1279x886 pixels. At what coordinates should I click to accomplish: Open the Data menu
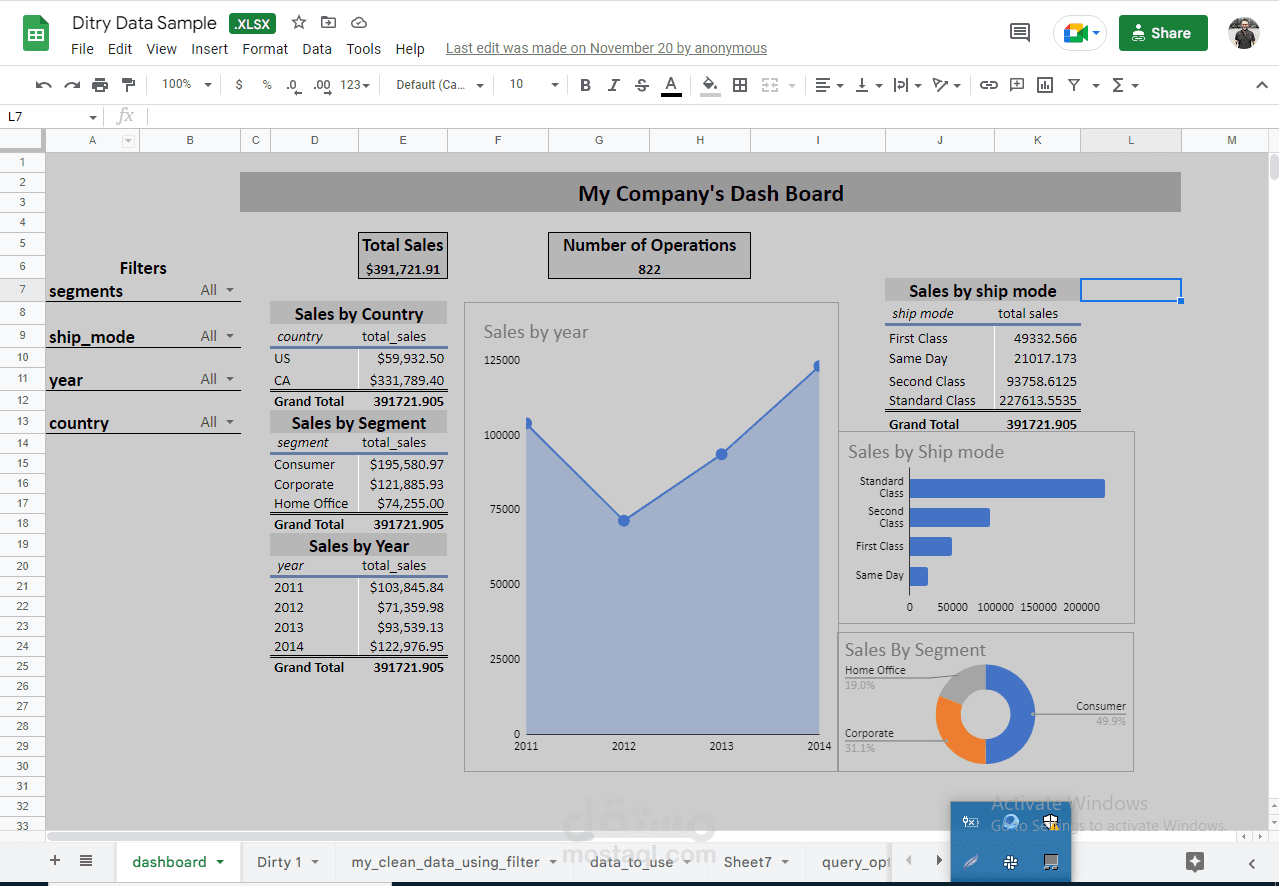click(x=317, y=48)
